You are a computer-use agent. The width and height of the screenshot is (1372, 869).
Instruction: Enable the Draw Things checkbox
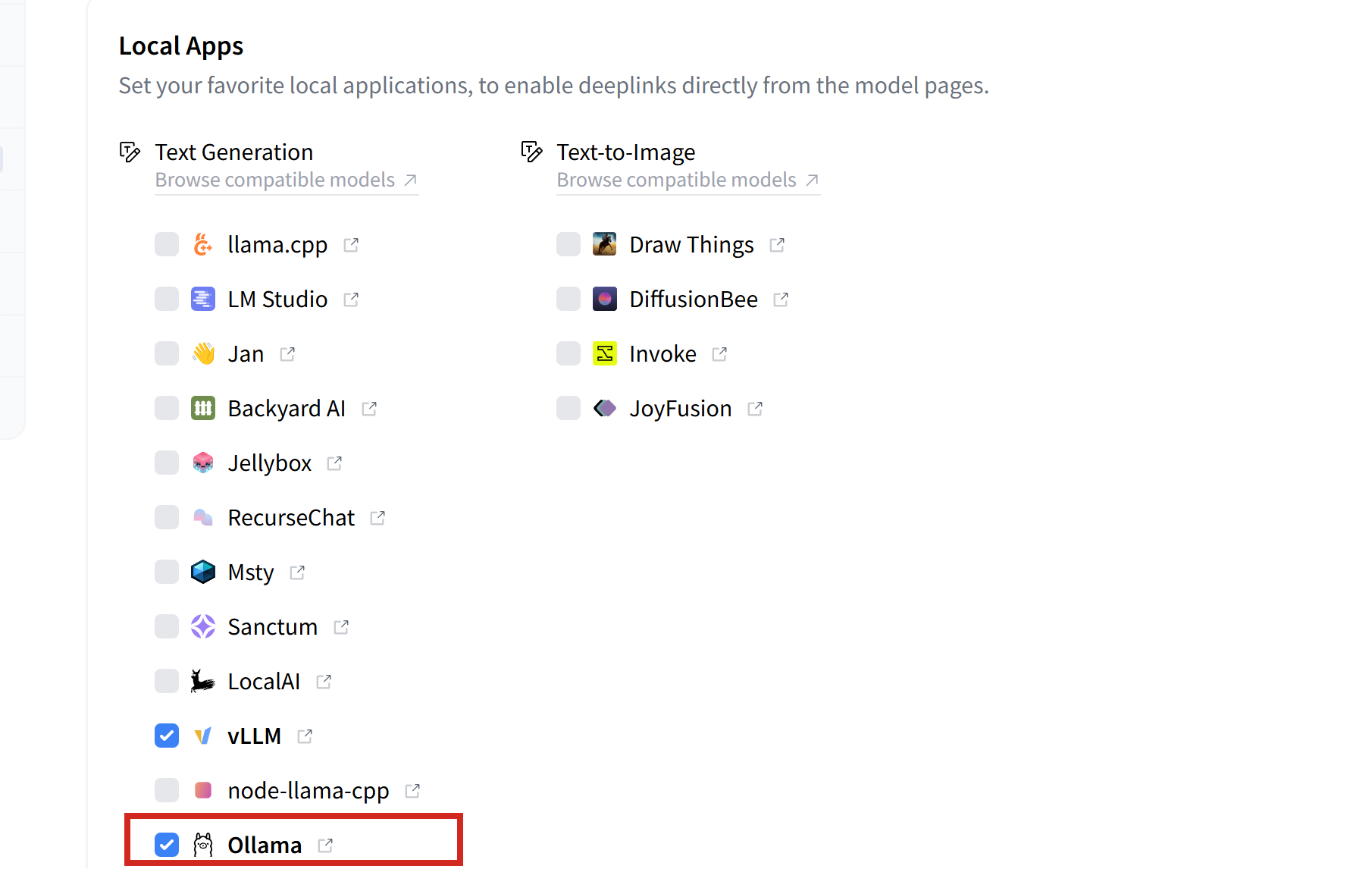click(x=569, y=245)
